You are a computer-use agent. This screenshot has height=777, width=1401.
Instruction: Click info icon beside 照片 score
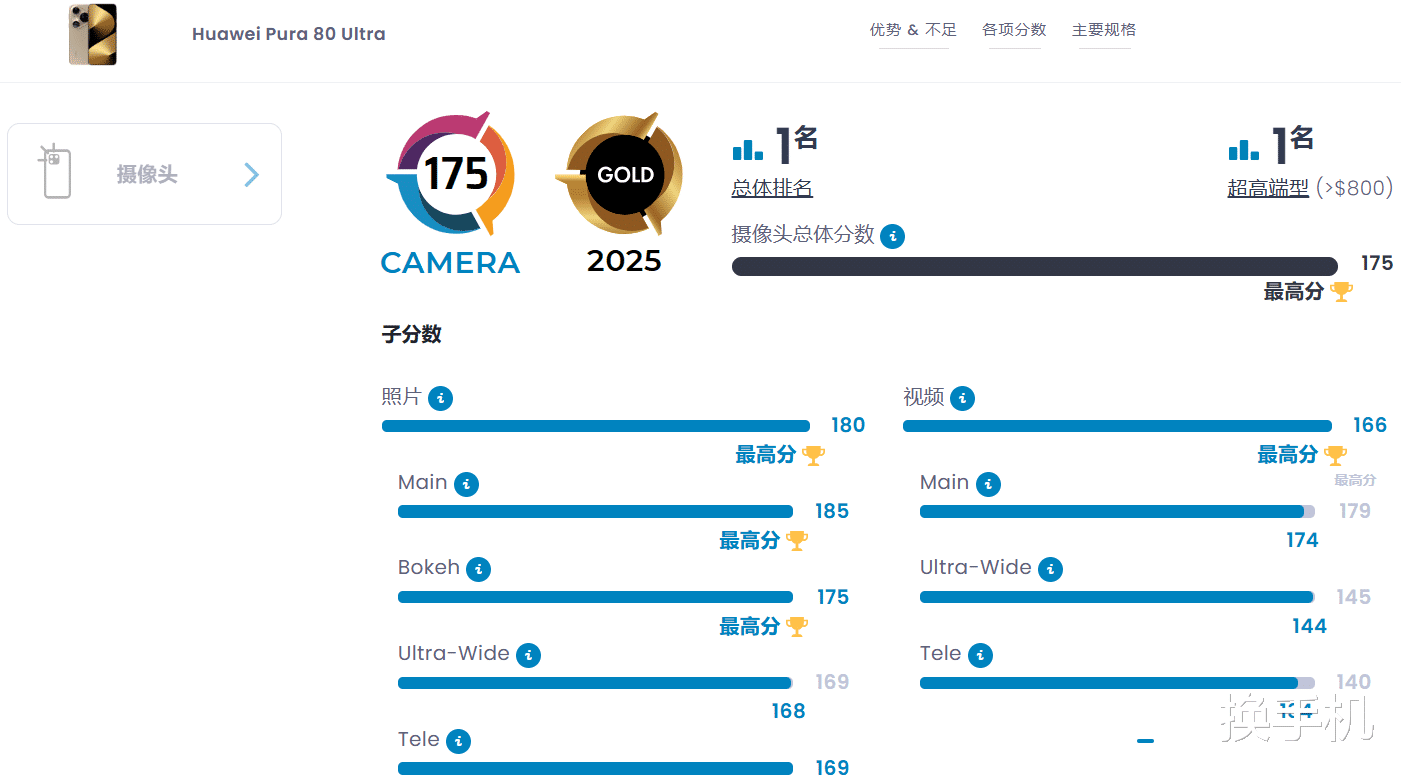pos(440,399)
